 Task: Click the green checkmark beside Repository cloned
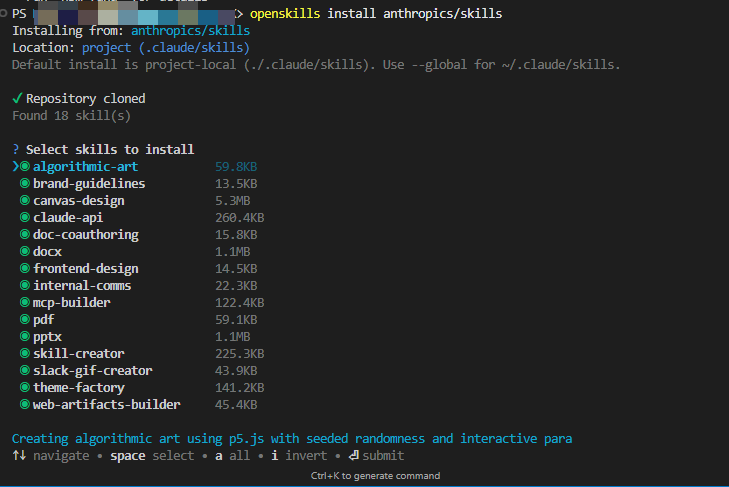coord(17,98)
